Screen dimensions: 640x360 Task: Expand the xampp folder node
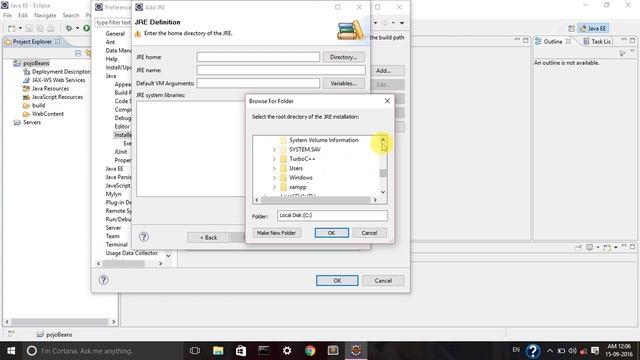274,187
